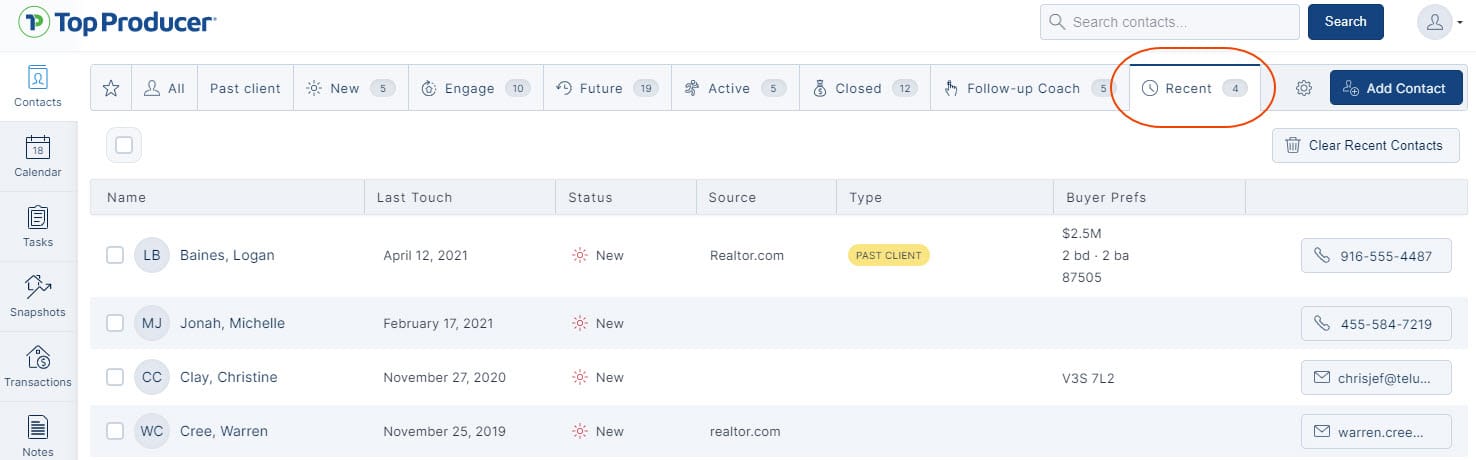Open Notes in the sidebar

pyautogui.click(x=38, y=436)
